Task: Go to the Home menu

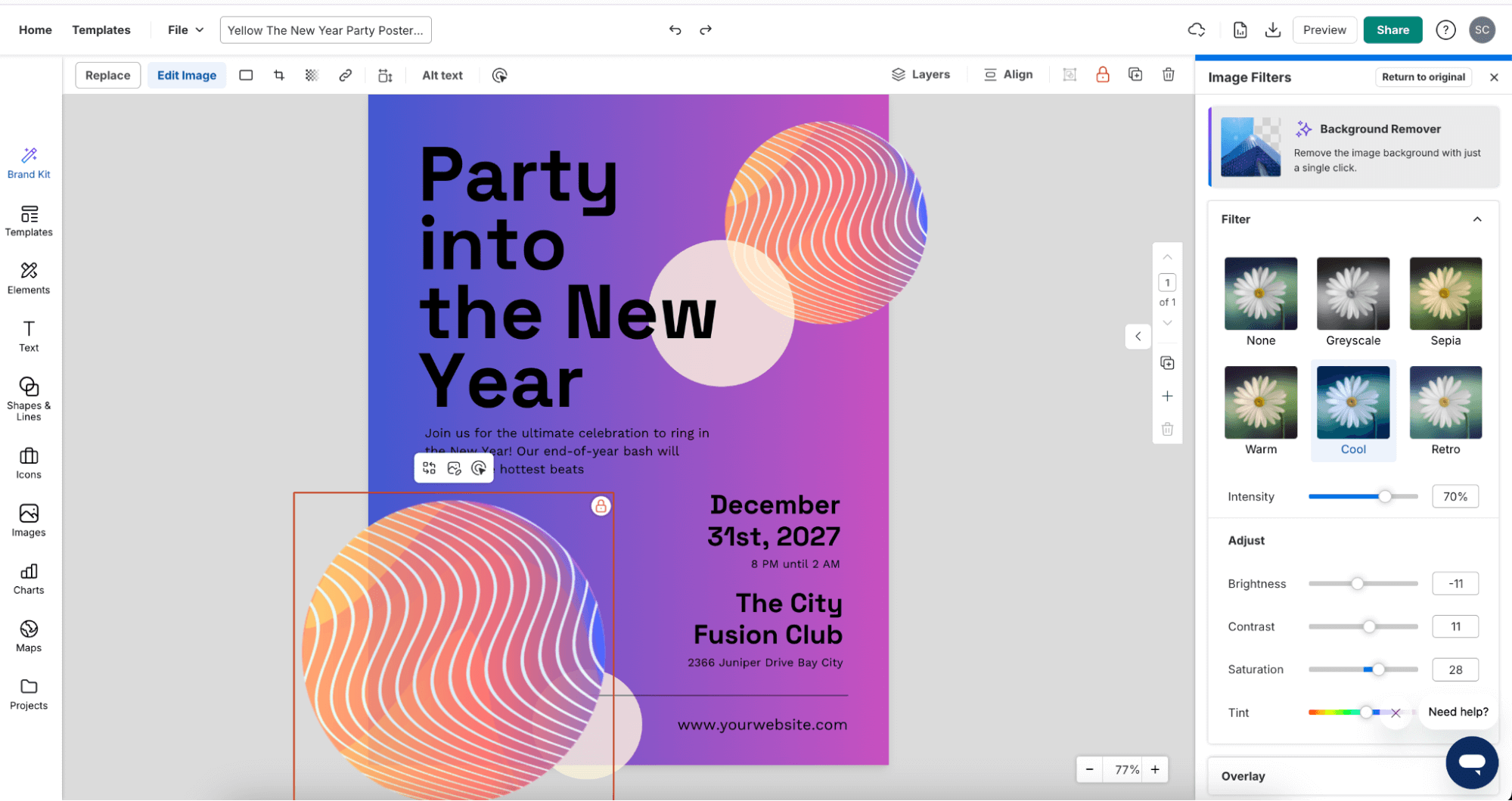Action: pyautogui.click(x=35, y=29)
